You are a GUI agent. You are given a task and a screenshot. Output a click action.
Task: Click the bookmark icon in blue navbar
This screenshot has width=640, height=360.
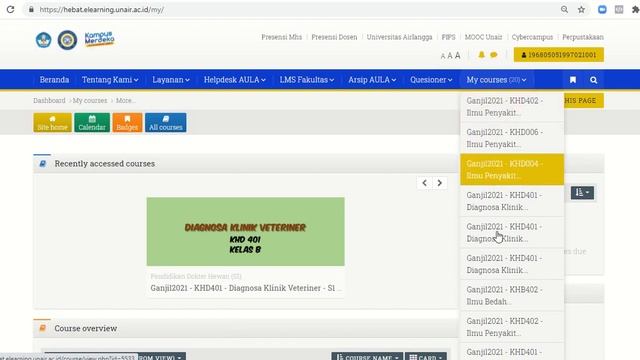tap(573, 80)
